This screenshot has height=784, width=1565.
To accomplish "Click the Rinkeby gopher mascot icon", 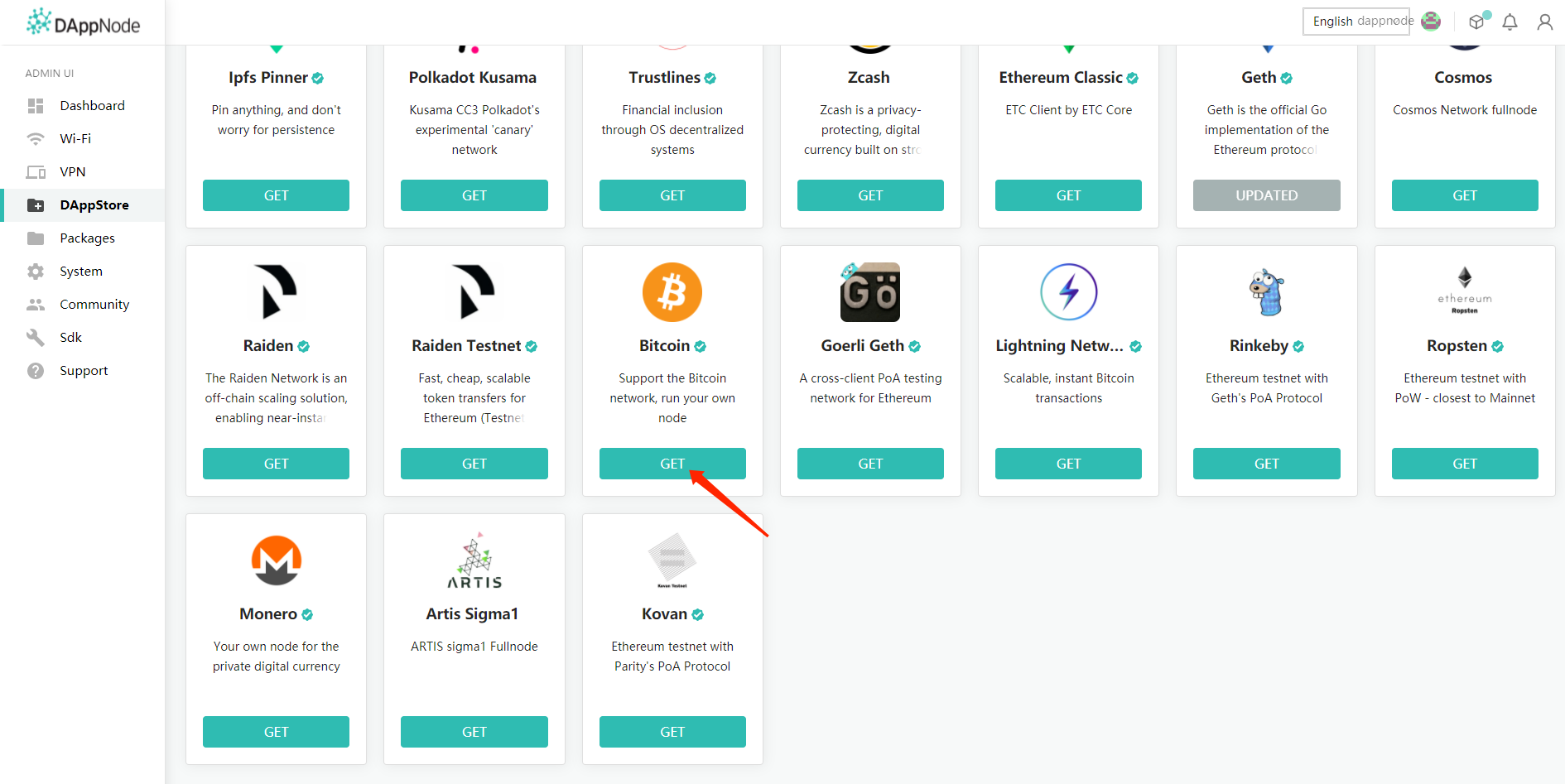I will point(1266,292).
